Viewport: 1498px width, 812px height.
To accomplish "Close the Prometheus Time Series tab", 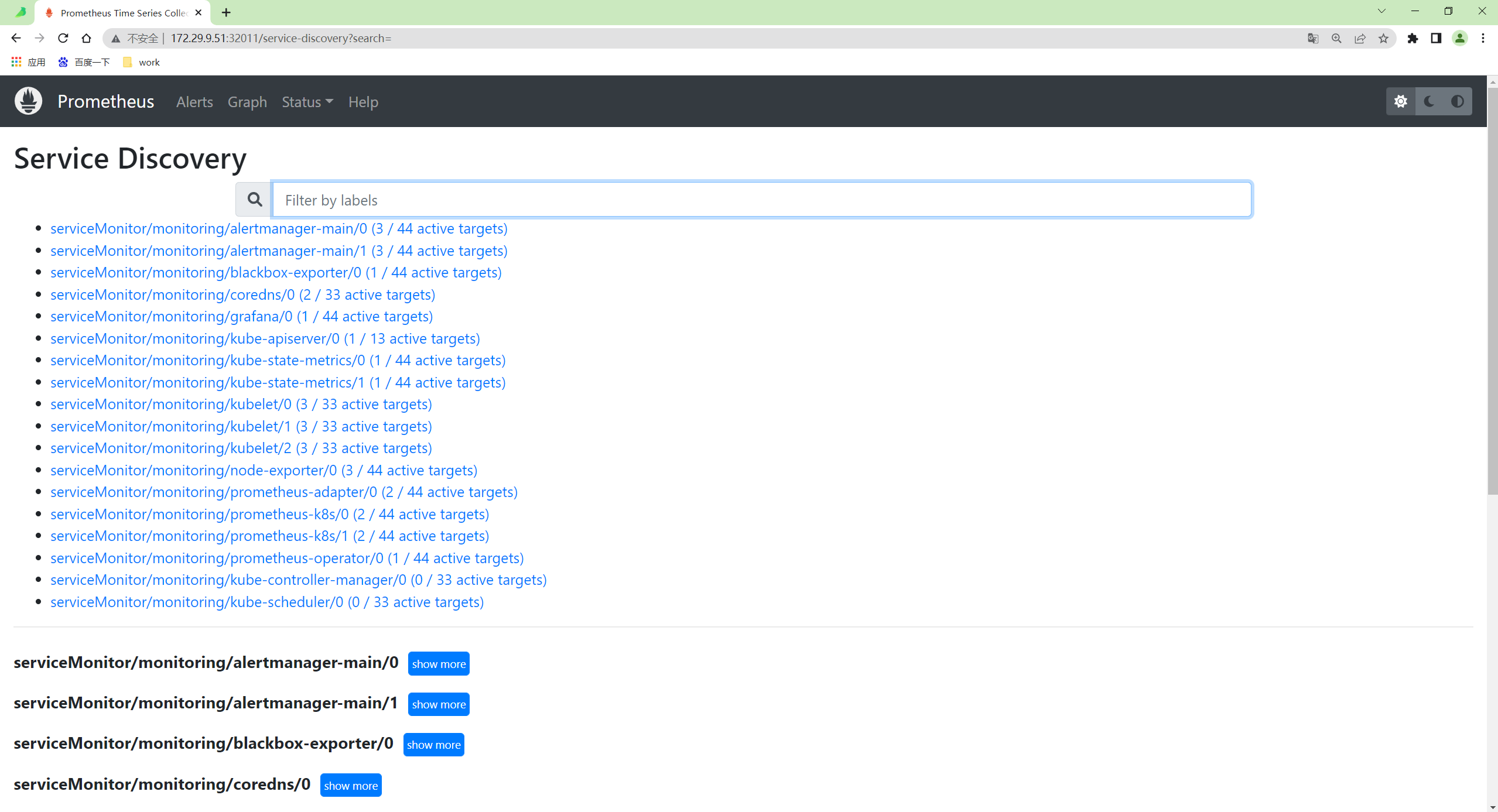I will click(x=199, y=12).
